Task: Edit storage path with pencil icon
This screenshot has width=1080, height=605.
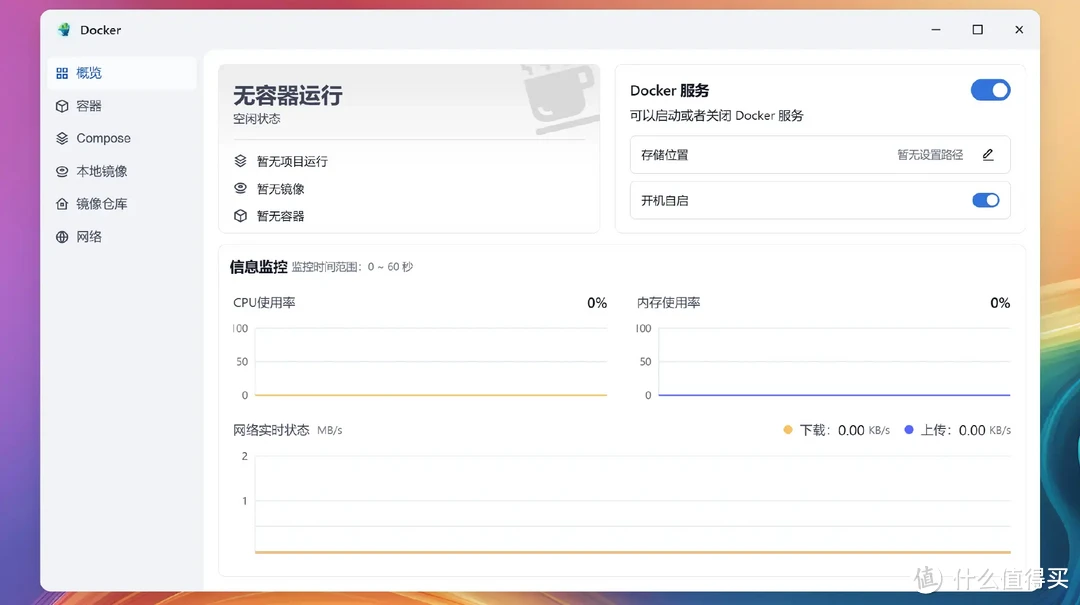Action: (x=988, y=155)
